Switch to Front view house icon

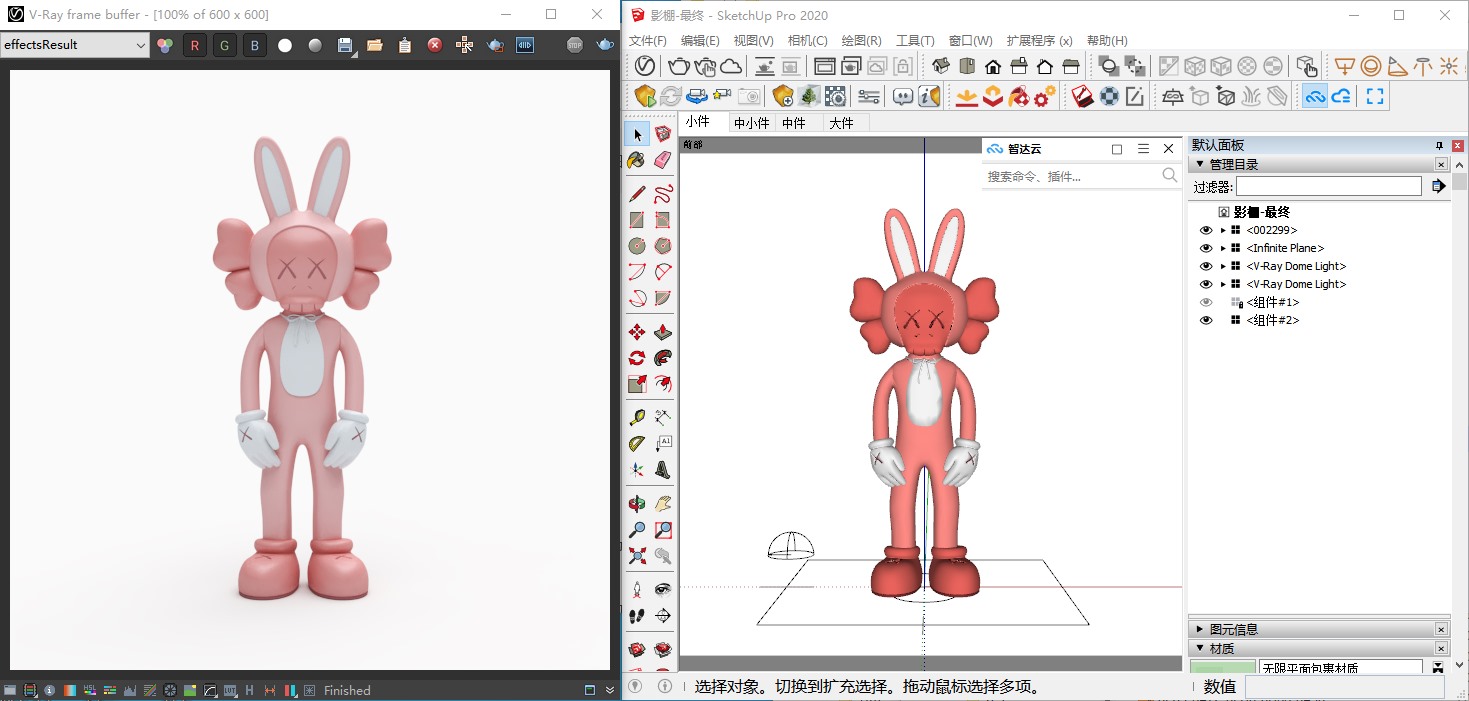(x=993, y=66)
